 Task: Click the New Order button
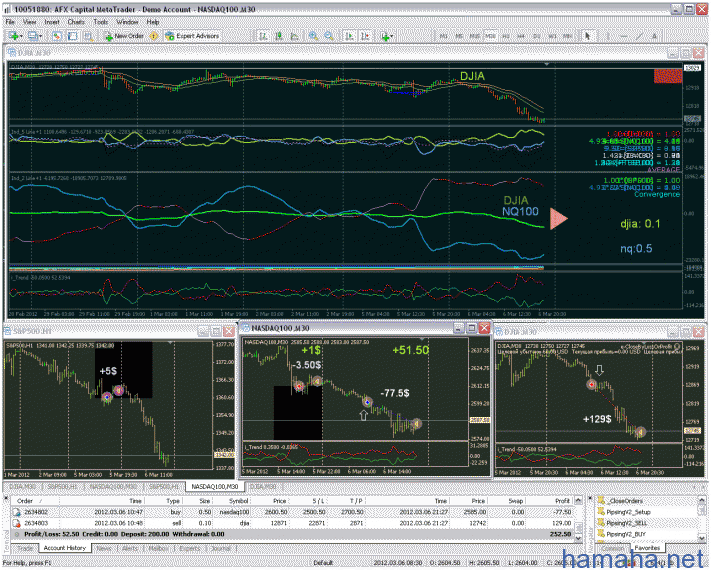point(124,36)
